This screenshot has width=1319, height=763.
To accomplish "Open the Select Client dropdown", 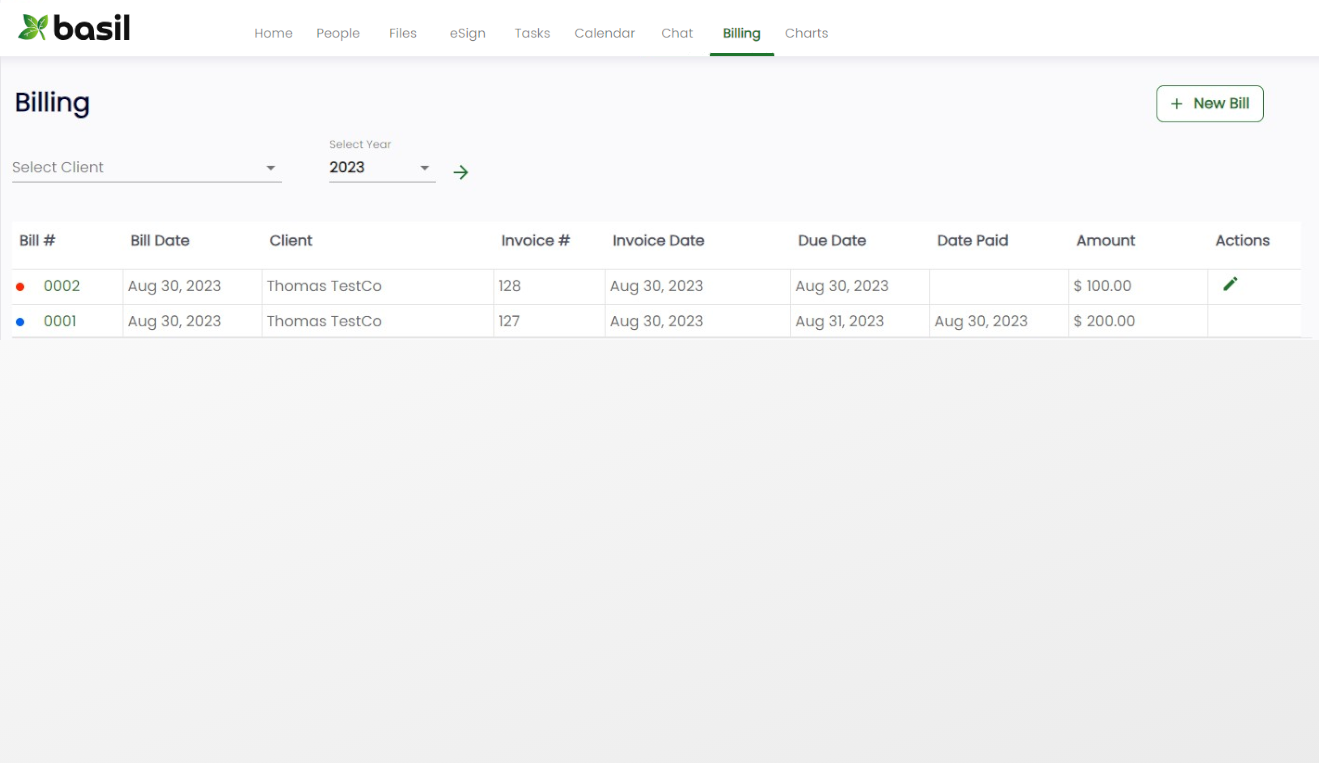I will (x=140, y=167).
